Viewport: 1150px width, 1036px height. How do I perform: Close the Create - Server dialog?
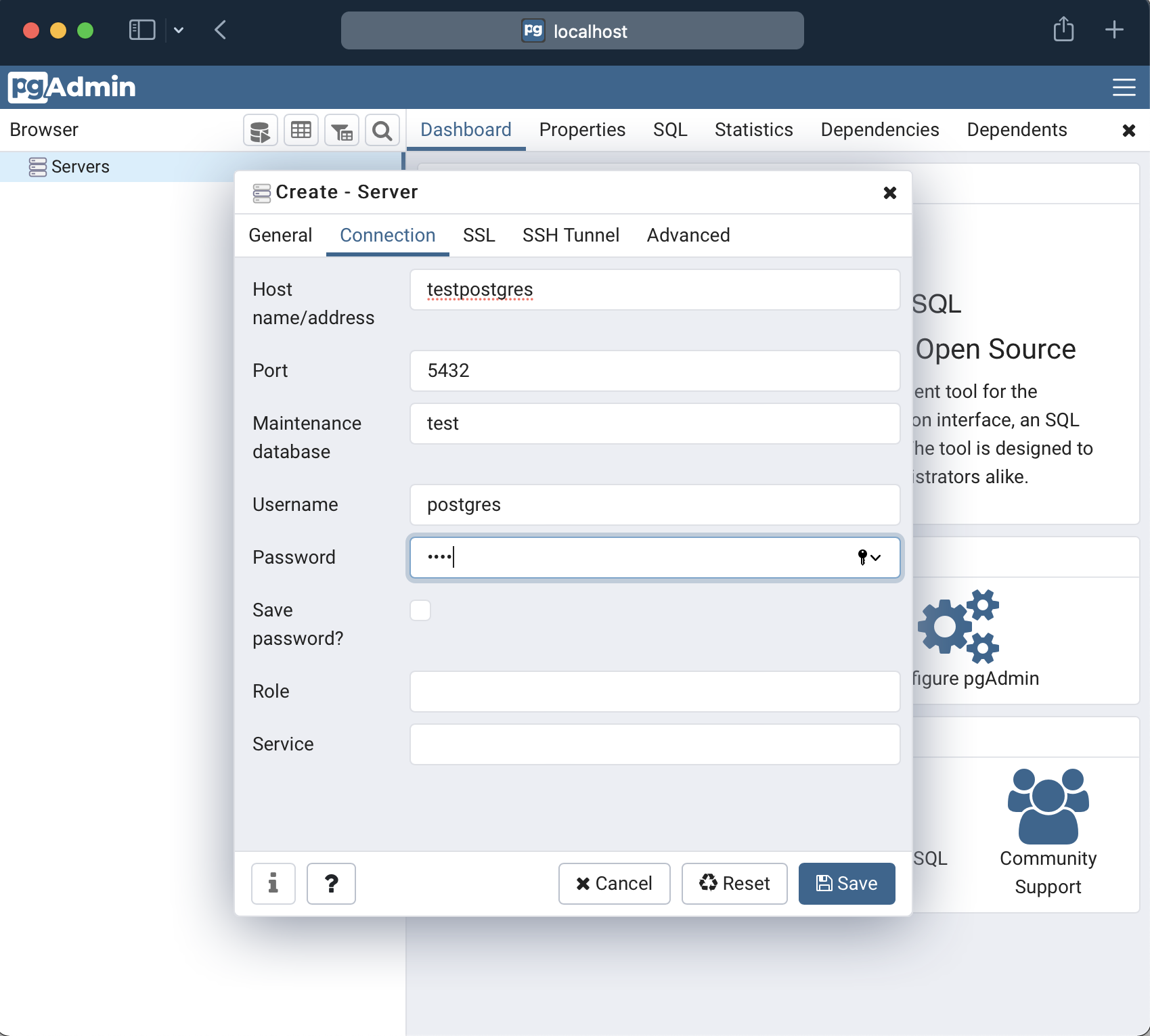(889, 193)
